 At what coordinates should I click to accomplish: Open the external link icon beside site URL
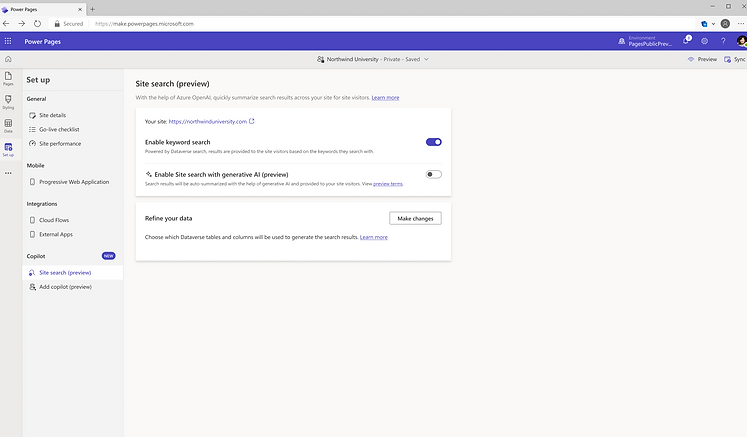252,121
